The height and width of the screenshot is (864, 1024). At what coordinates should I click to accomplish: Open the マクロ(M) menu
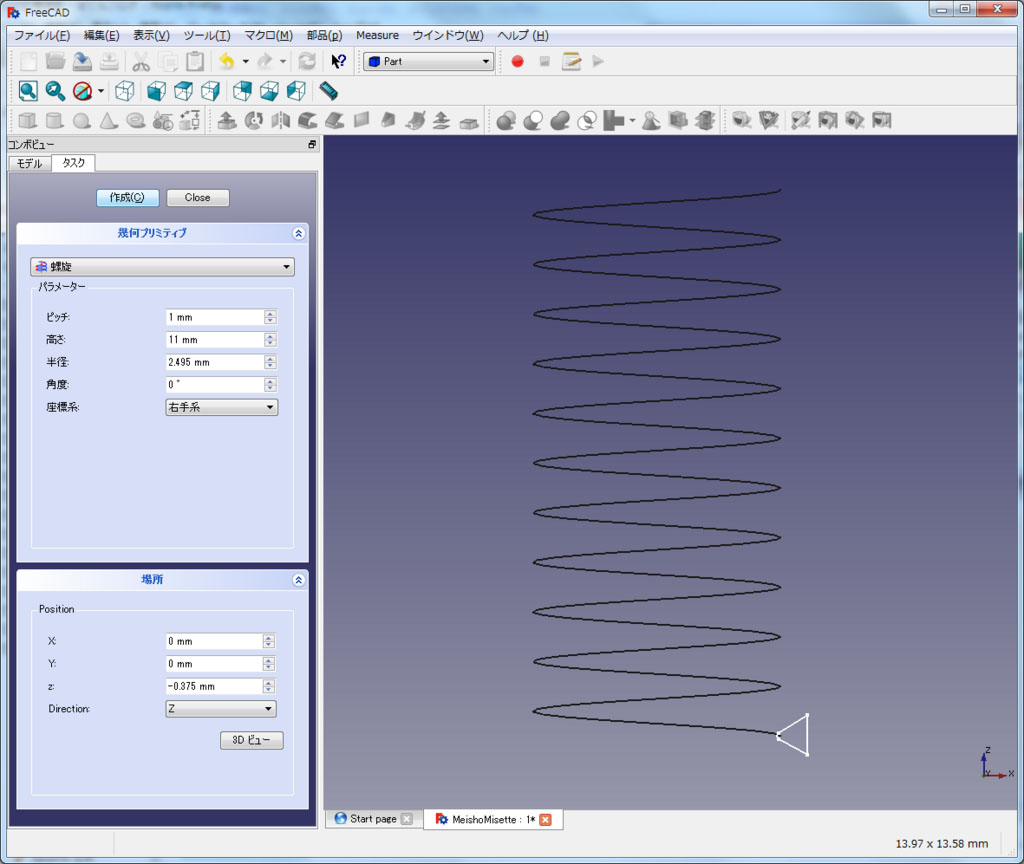268,35
